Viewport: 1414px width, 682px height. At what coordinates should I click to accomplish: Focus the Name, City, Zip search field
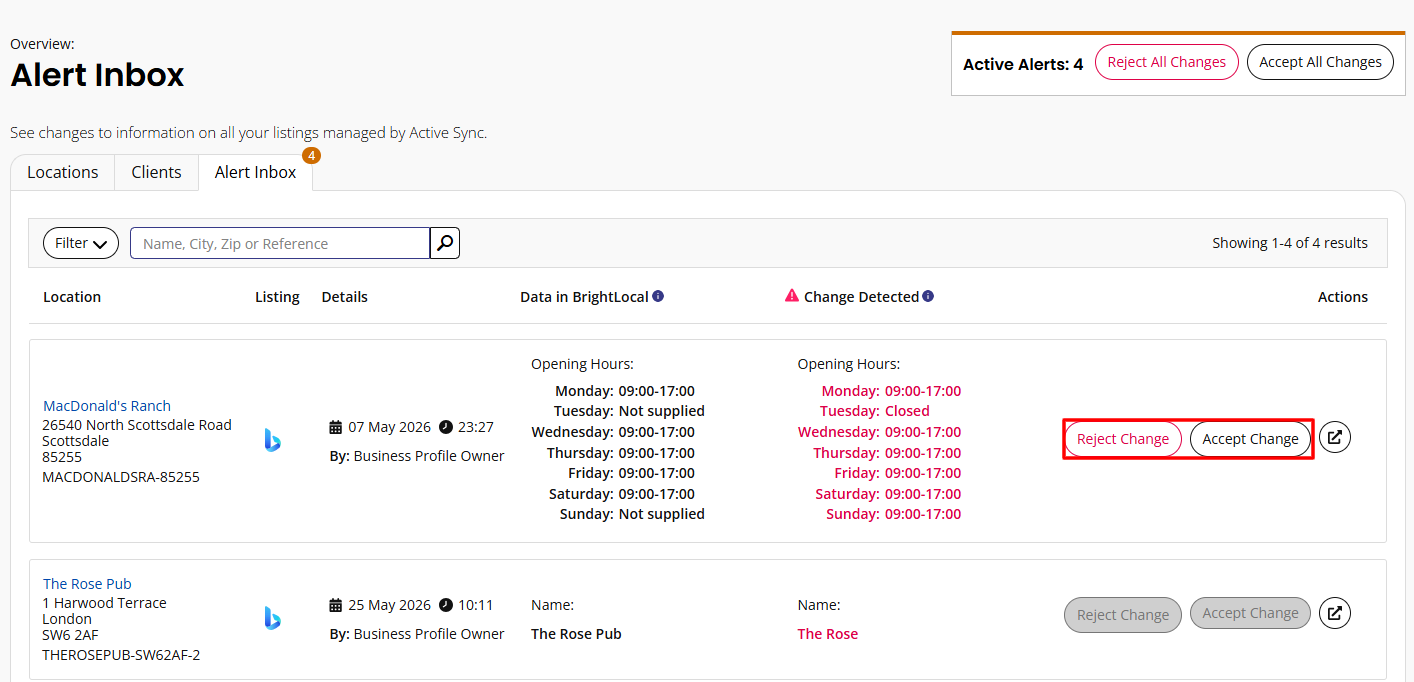point(280,243)
